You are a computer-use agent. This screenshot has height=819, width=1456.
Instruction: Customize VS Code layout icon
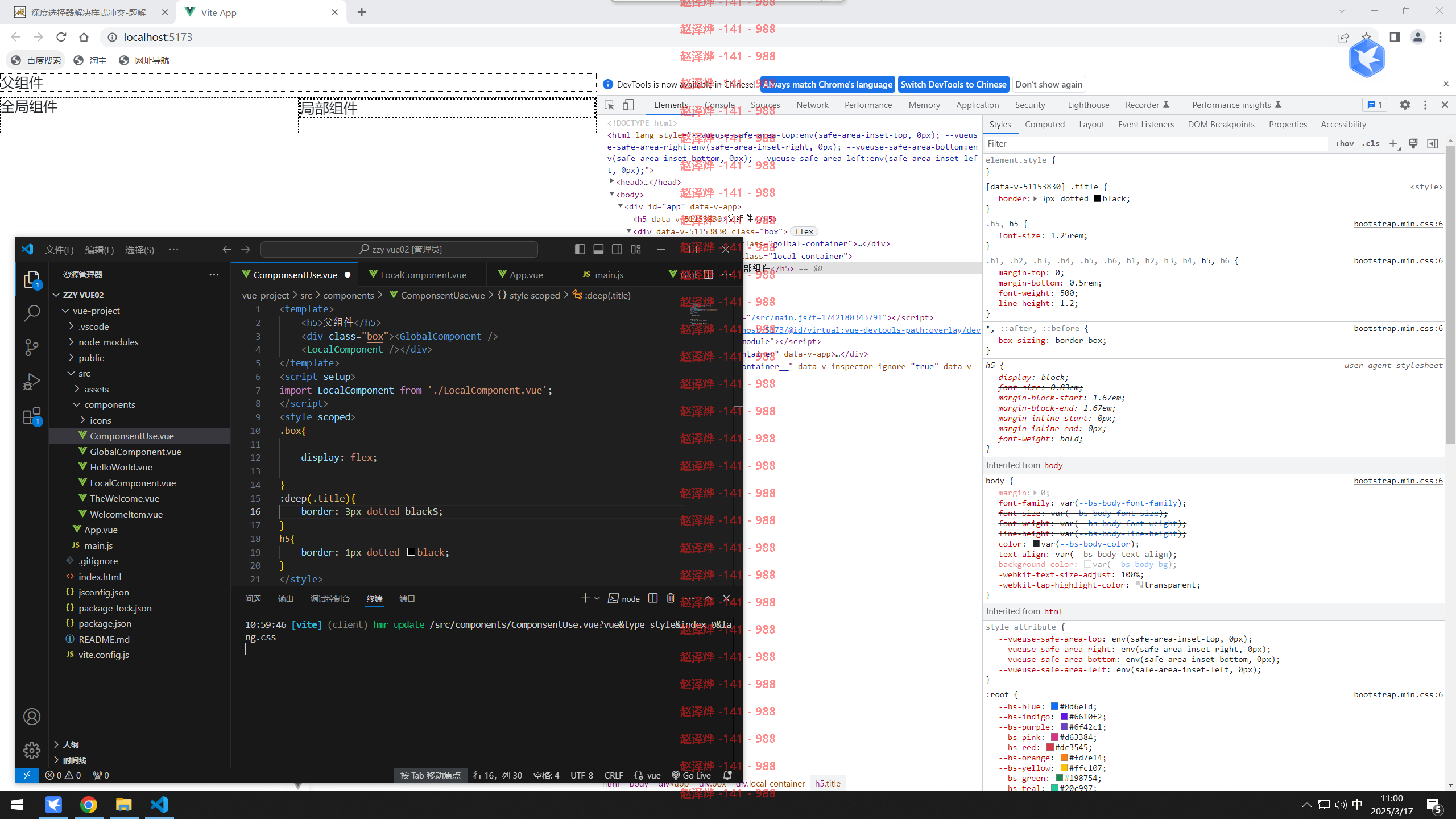(x=636, y=249)
